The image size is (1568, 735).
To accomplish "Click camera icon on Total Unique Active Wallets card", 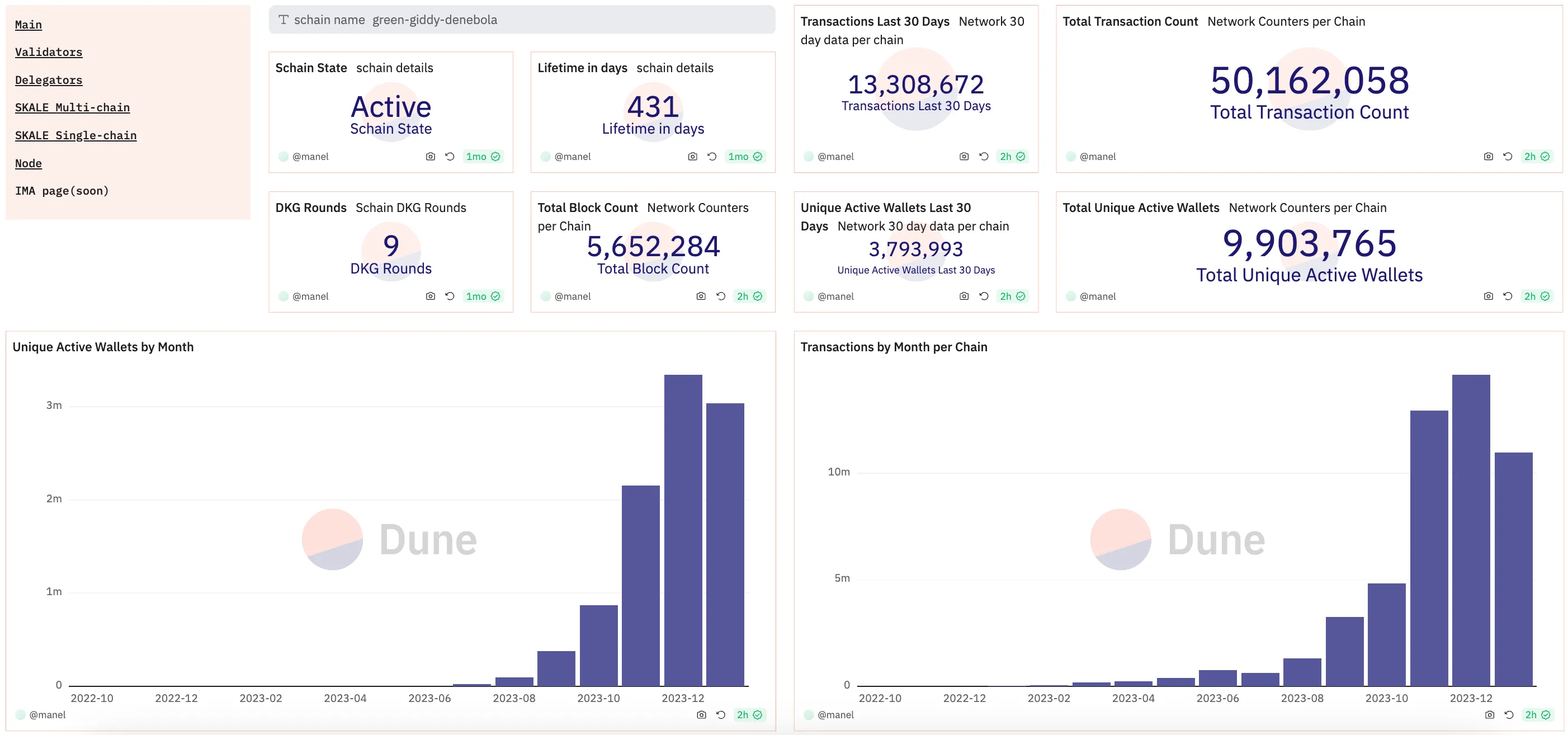I will [1488, 296].
